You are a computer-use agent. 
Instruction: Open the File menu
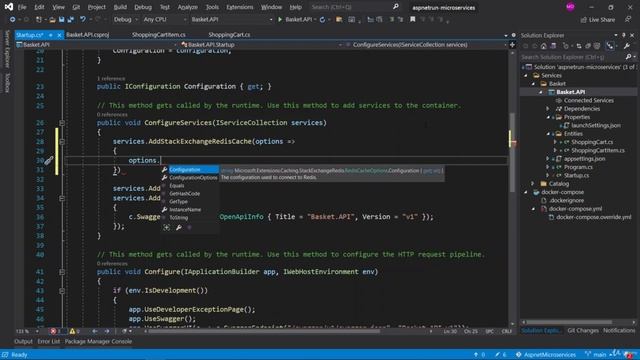pyautogui.click(x=22, y=7)
